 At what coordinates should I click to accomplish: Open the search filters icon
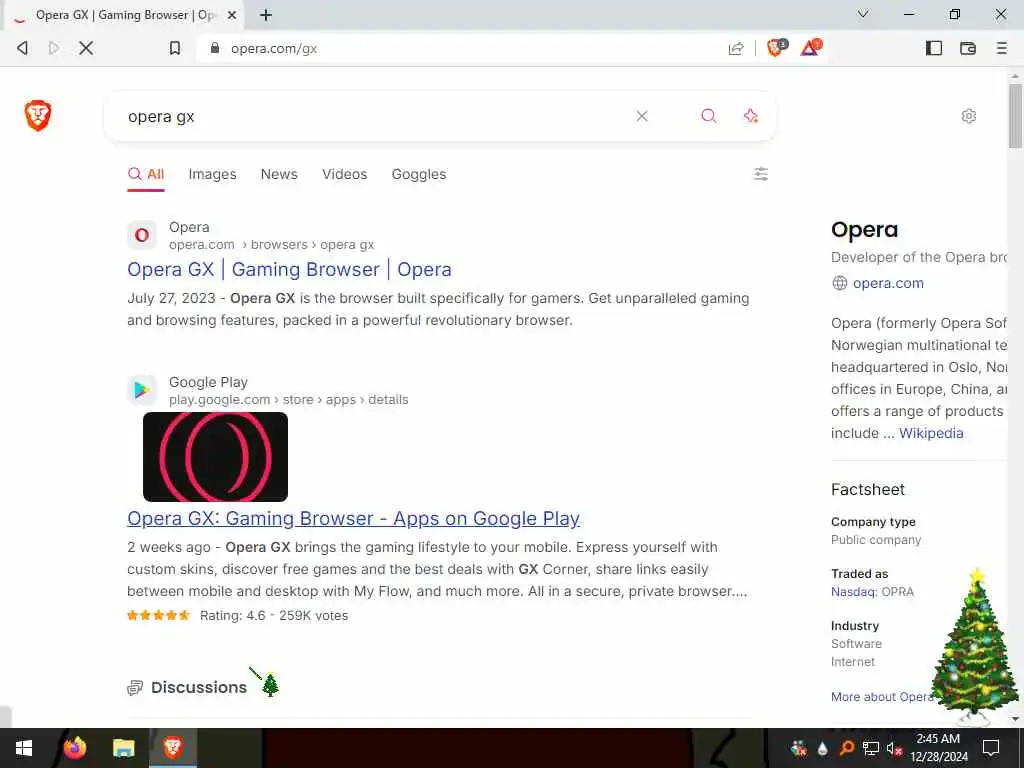tap(761, 174)
